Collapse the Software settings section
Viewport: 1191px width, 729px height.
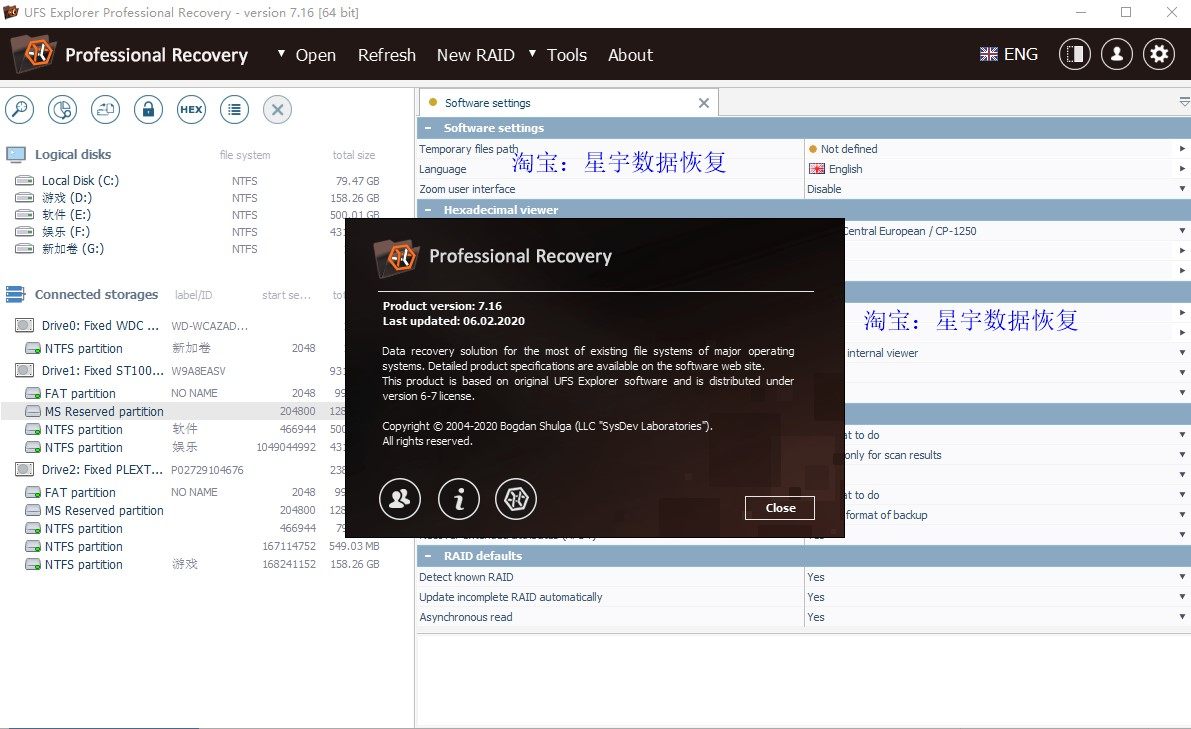pyautogui.click(x=428, y=128)
